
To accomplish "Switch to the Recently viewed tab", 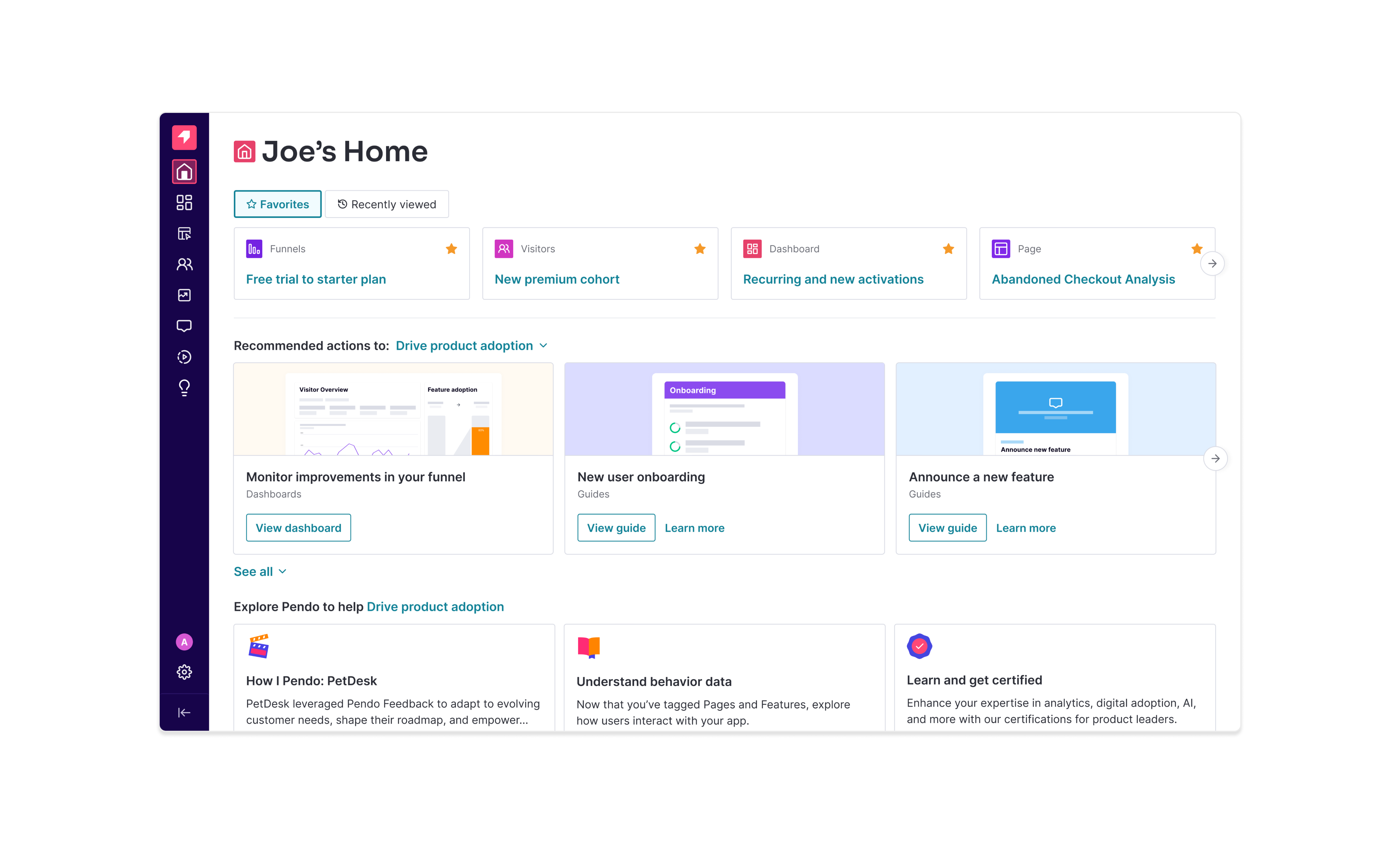I will 387,204.
